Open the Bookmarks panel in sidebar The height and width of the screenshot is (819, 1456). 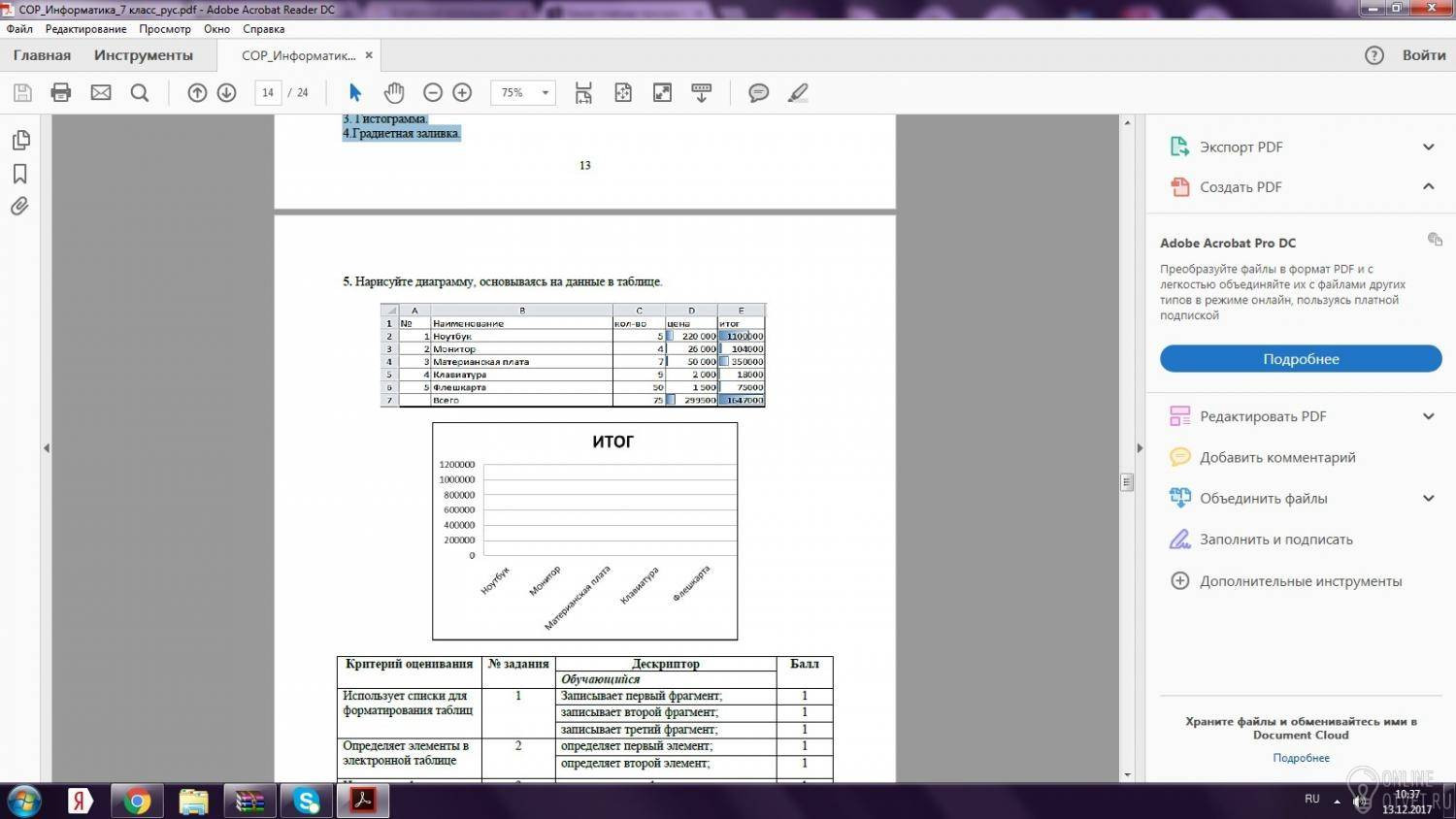click(x=19, y=174)
